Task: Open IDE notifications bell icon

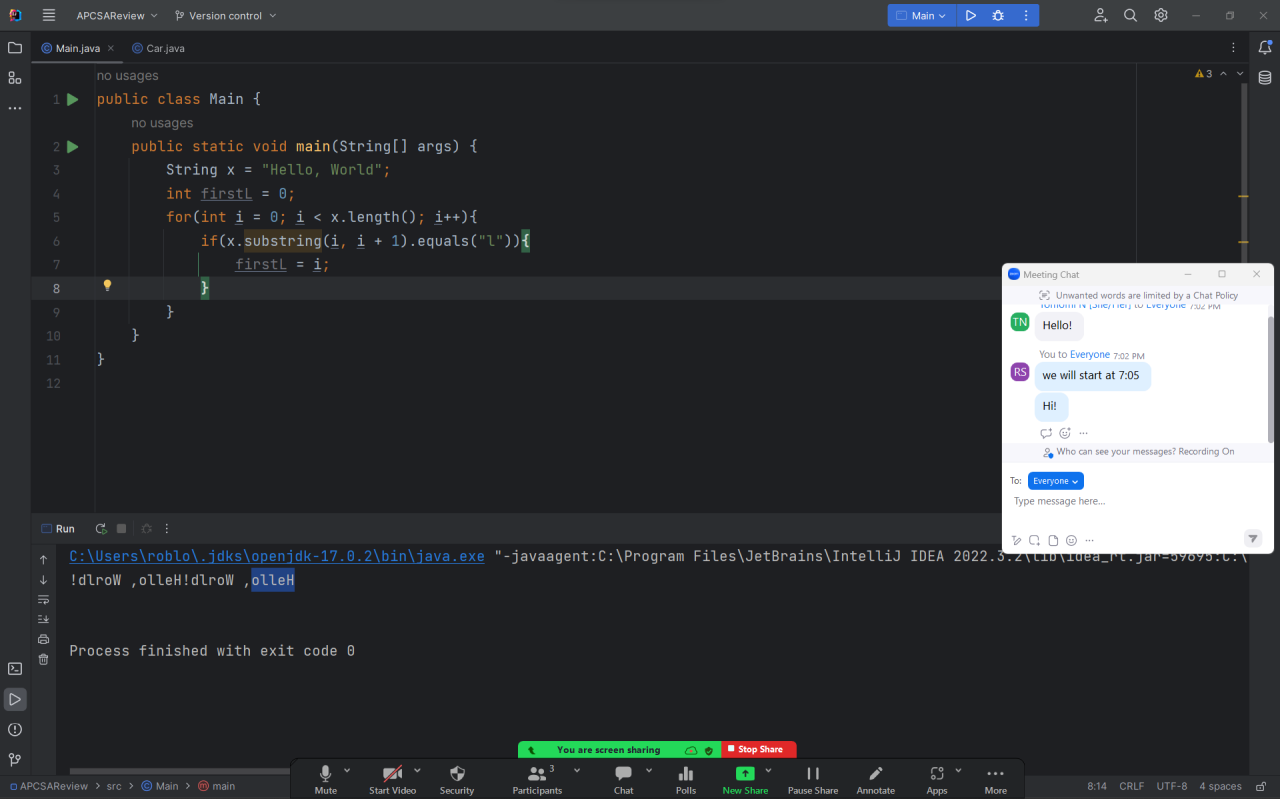Action: pyautogui.click(x=1265, y=47)
